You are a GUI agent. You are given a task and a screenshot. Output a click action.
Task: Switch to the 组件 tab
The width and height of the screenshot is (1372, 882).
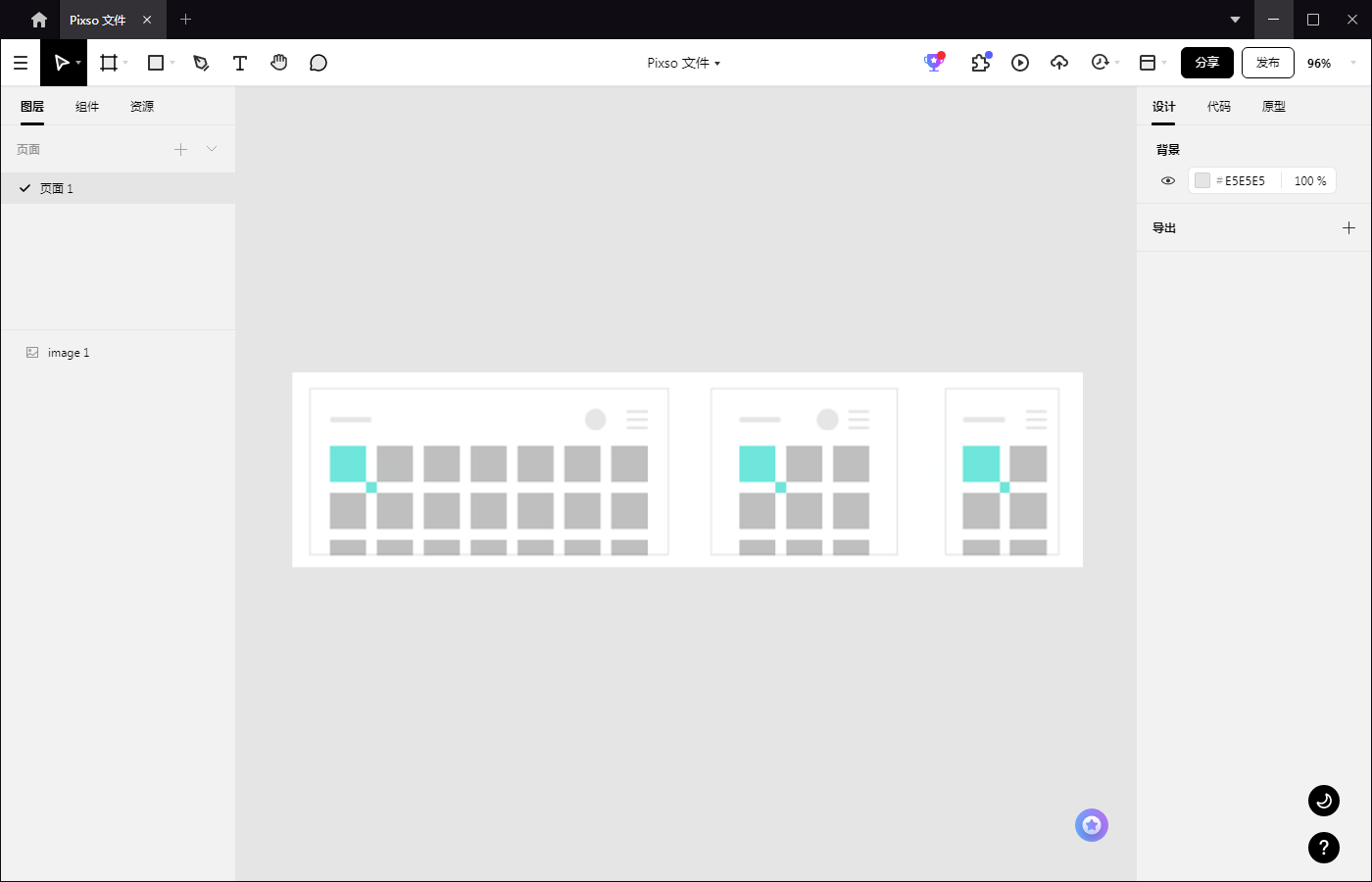[87, 106]
